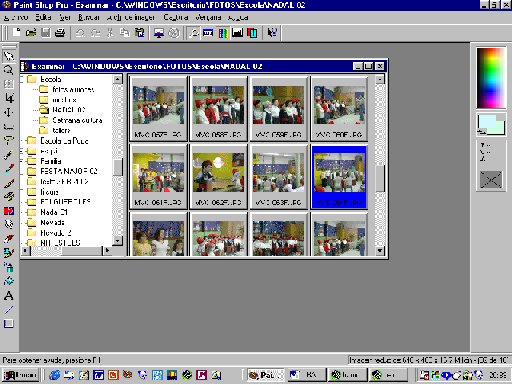This screenshot has height=384, width=512.
Task: Click the Open file folder icon
Action: coord(31,33)
